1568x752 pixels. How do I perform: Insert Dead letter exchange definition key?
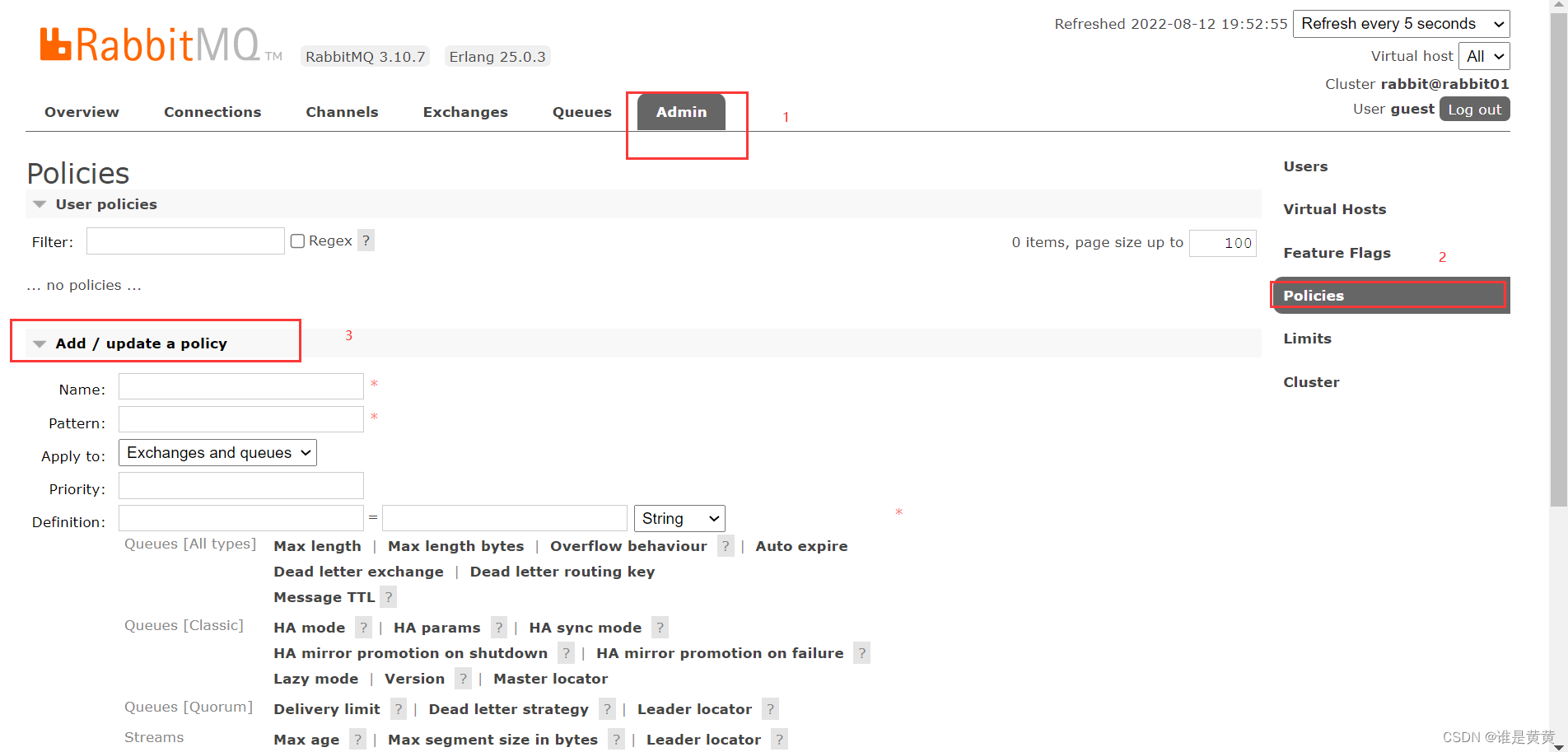(x=358, y=572)
